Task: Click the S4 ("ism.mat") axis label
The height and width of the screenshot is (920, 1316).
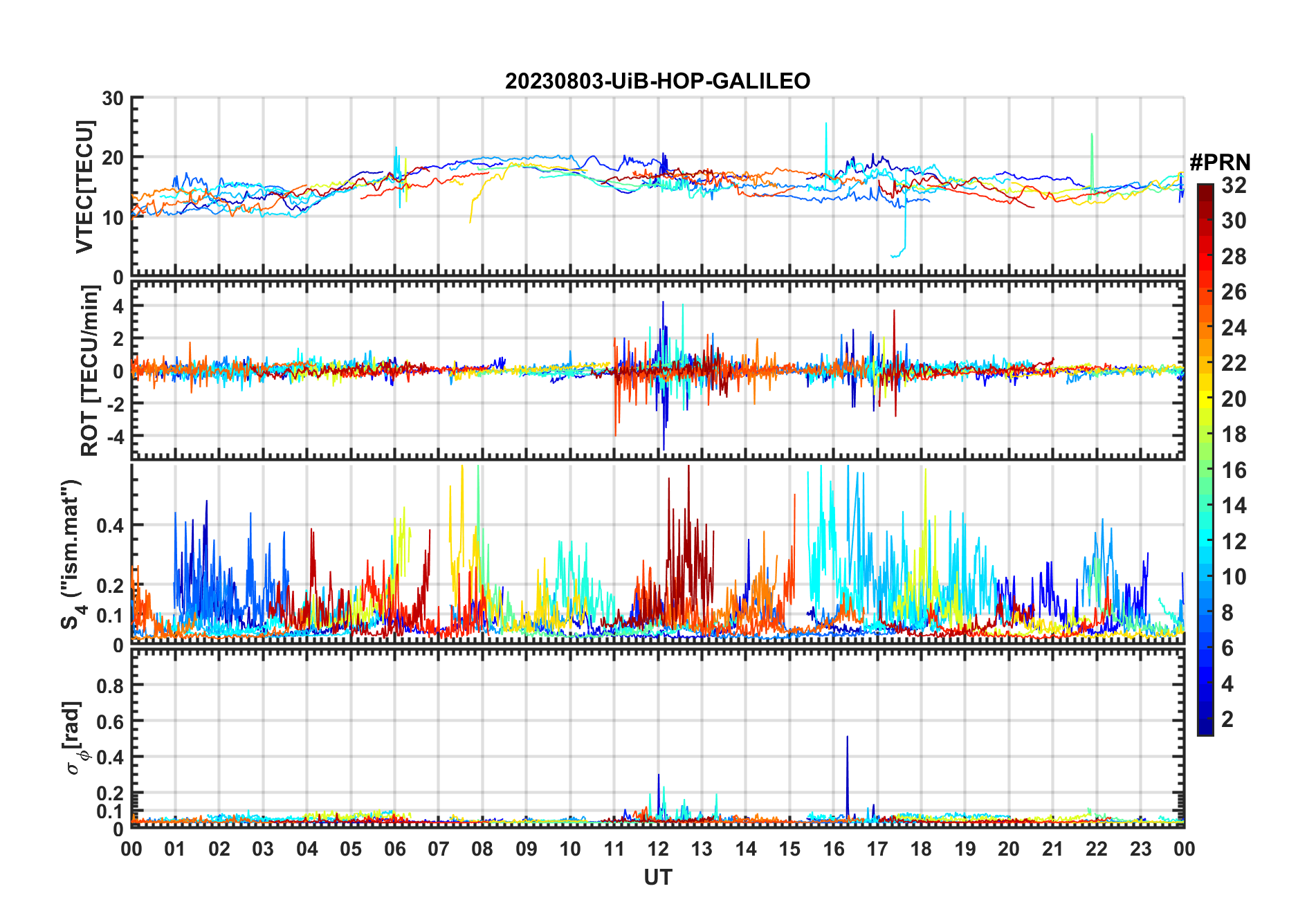Action: [72, 555]
